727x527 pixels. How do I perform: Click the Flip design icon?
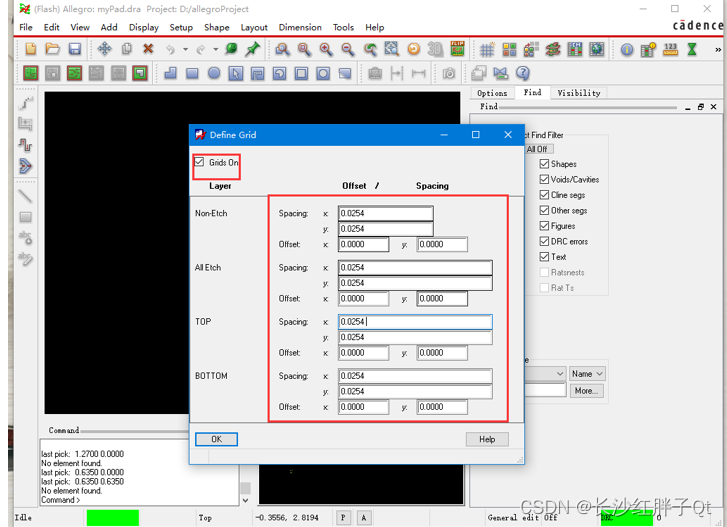458,49
